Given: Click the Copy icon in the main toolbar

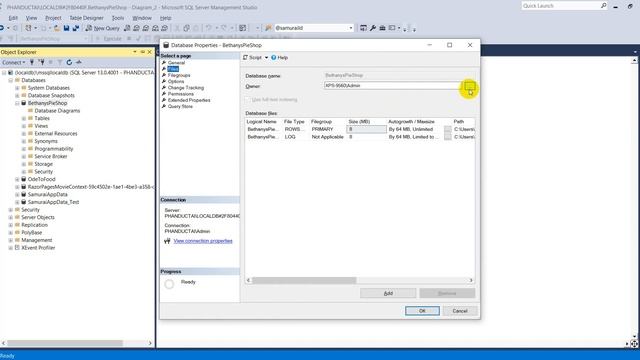Looking at the screenshot, I should point(187,28).
